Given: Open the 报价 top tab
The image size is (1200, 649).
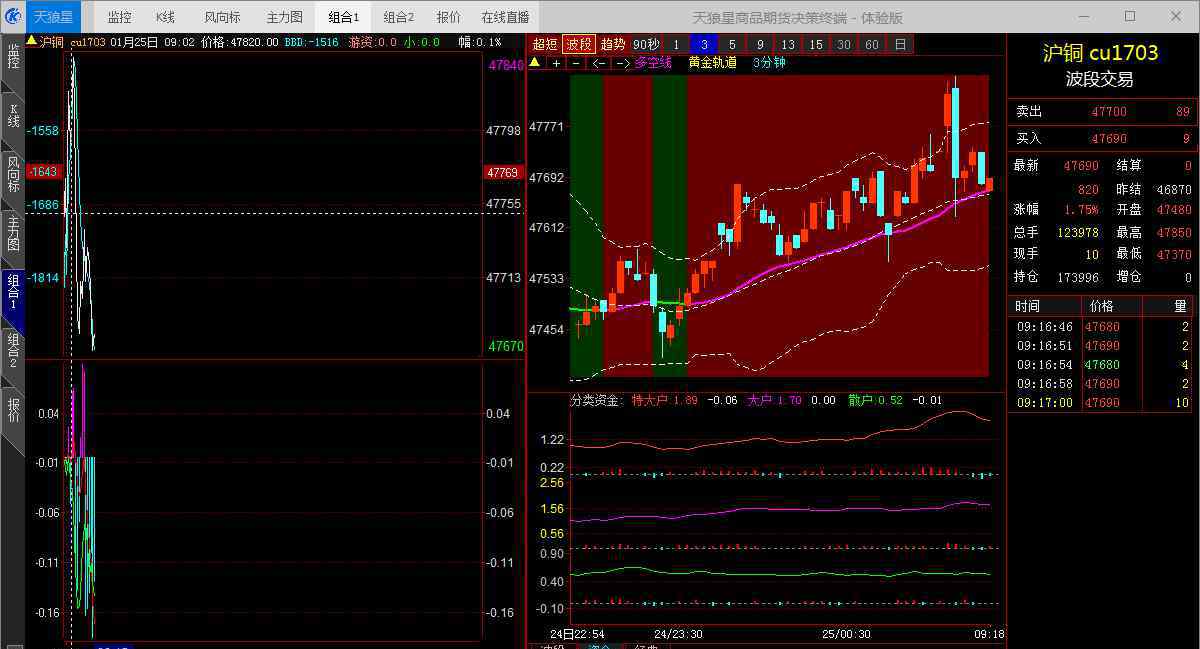Looking at the screenshot, I should [449, 17].
